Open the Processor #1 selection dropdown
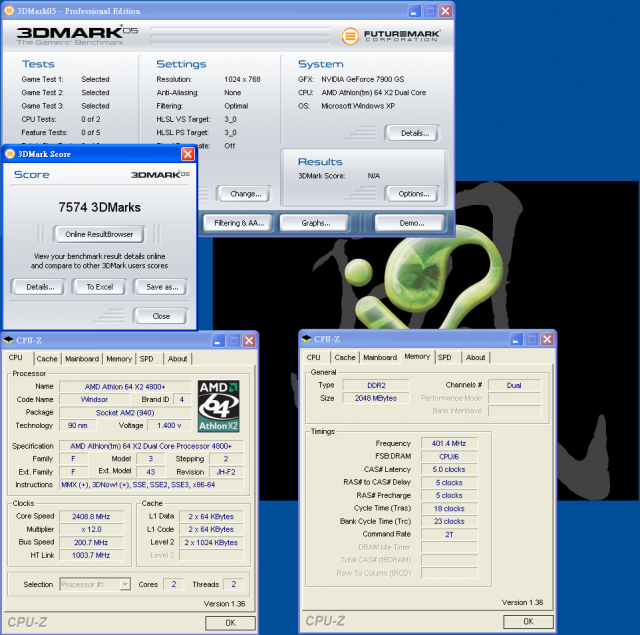The height and width of the screenshot is (635, 640). pyautogui.click(x=125, y=584)
